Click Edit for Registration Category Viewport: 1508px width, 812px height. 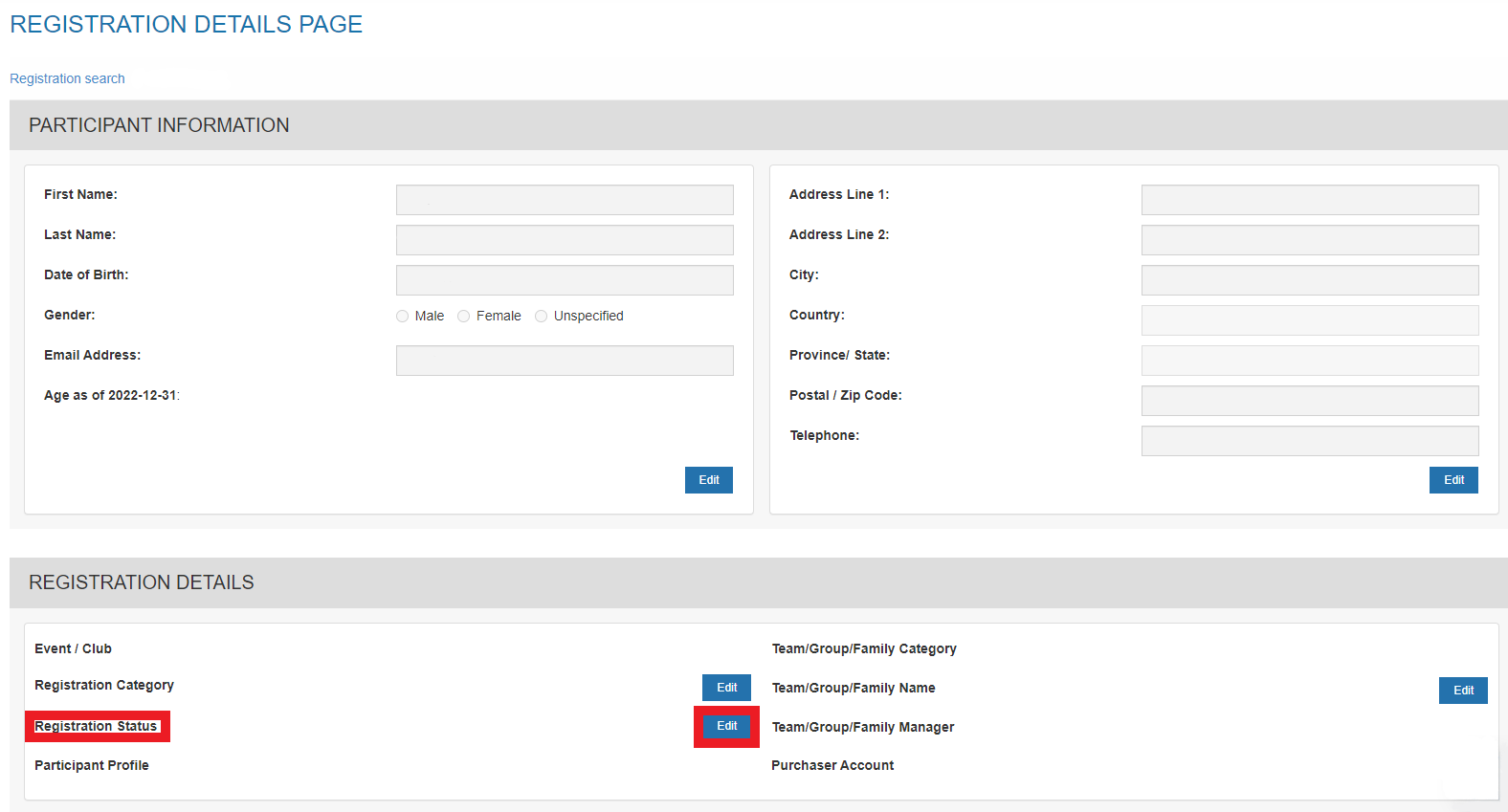click(x=727, y=688)
